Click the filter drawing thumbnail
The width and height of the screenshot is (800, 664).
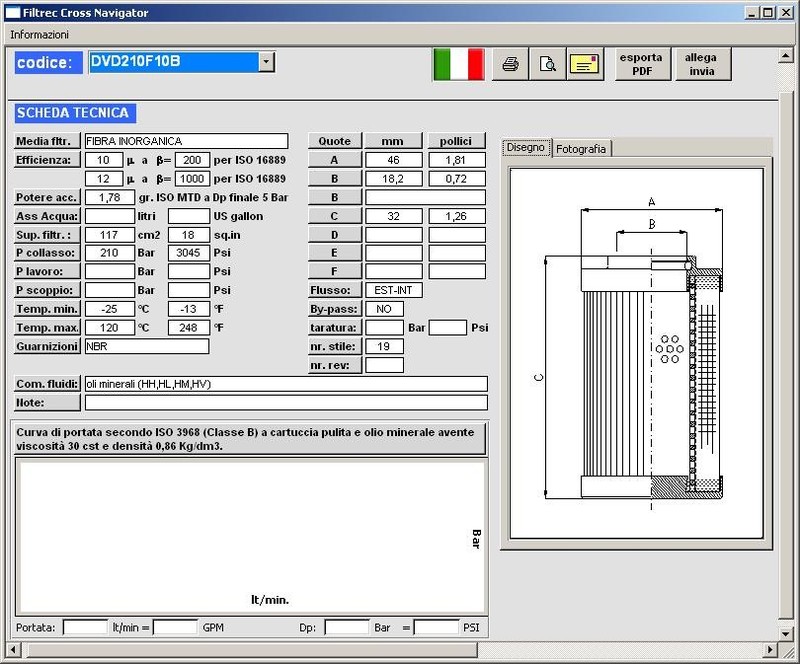click(x=635, y=353)
